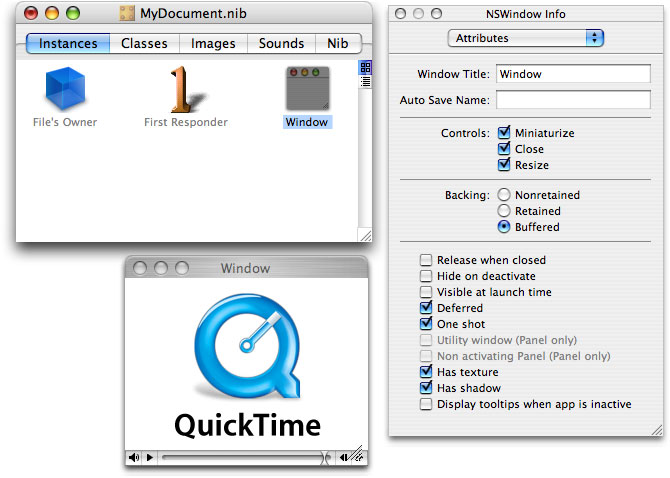Click the Backing: label
The height and width of the screenshot is (478, 670).
(x=467, y=195)
